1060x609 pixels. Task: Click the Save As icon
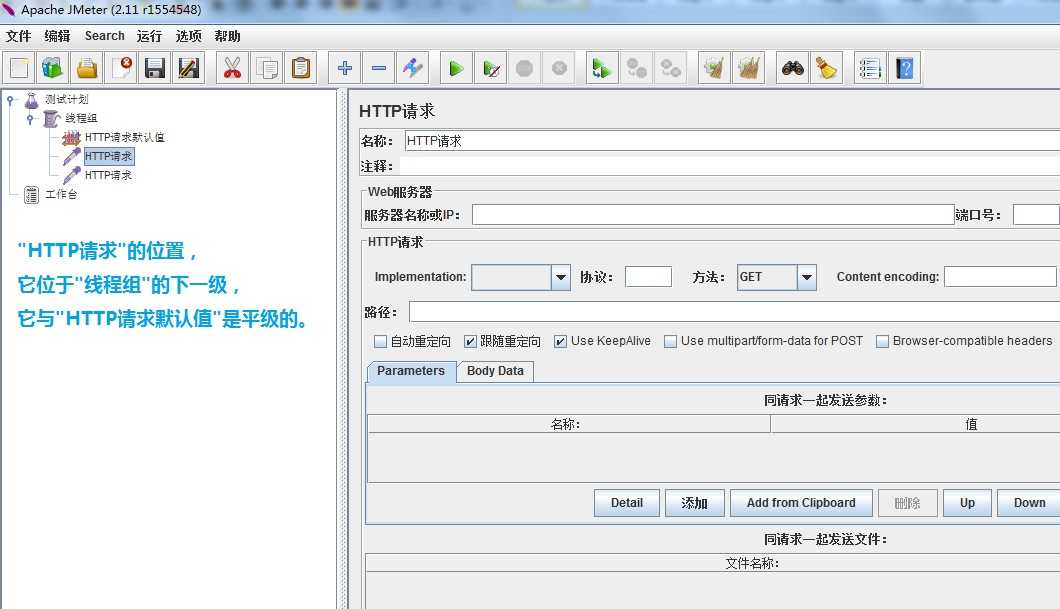[189, 68]
